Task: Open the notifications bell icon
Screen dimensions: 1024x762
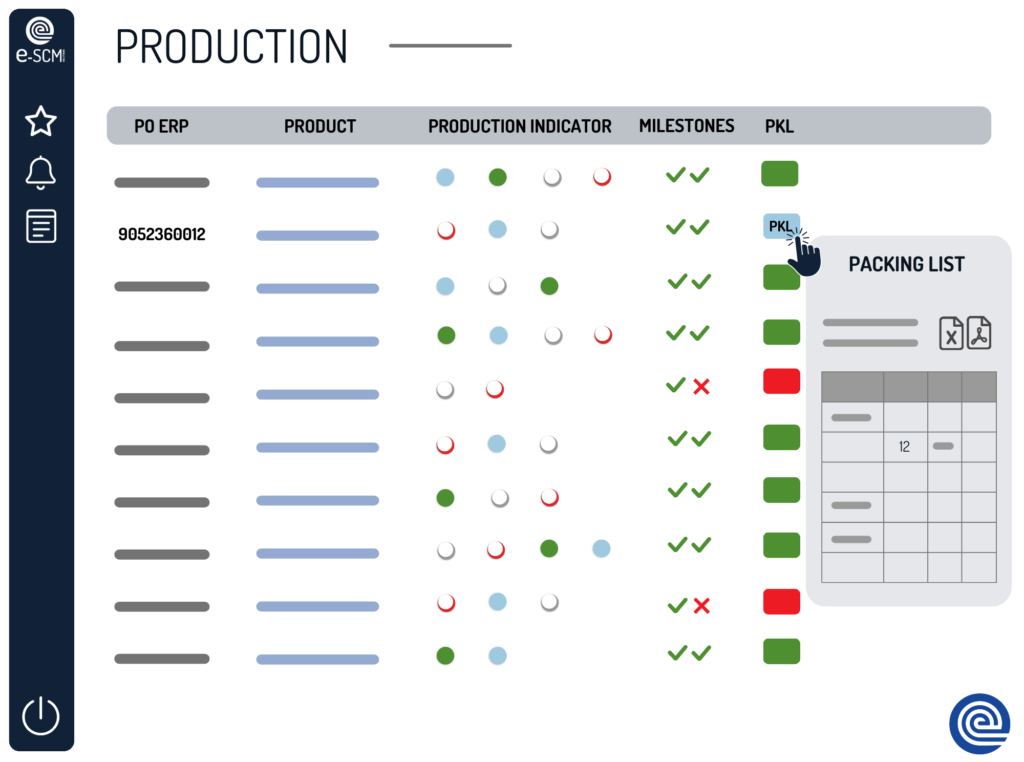Action: coord(40,173)
